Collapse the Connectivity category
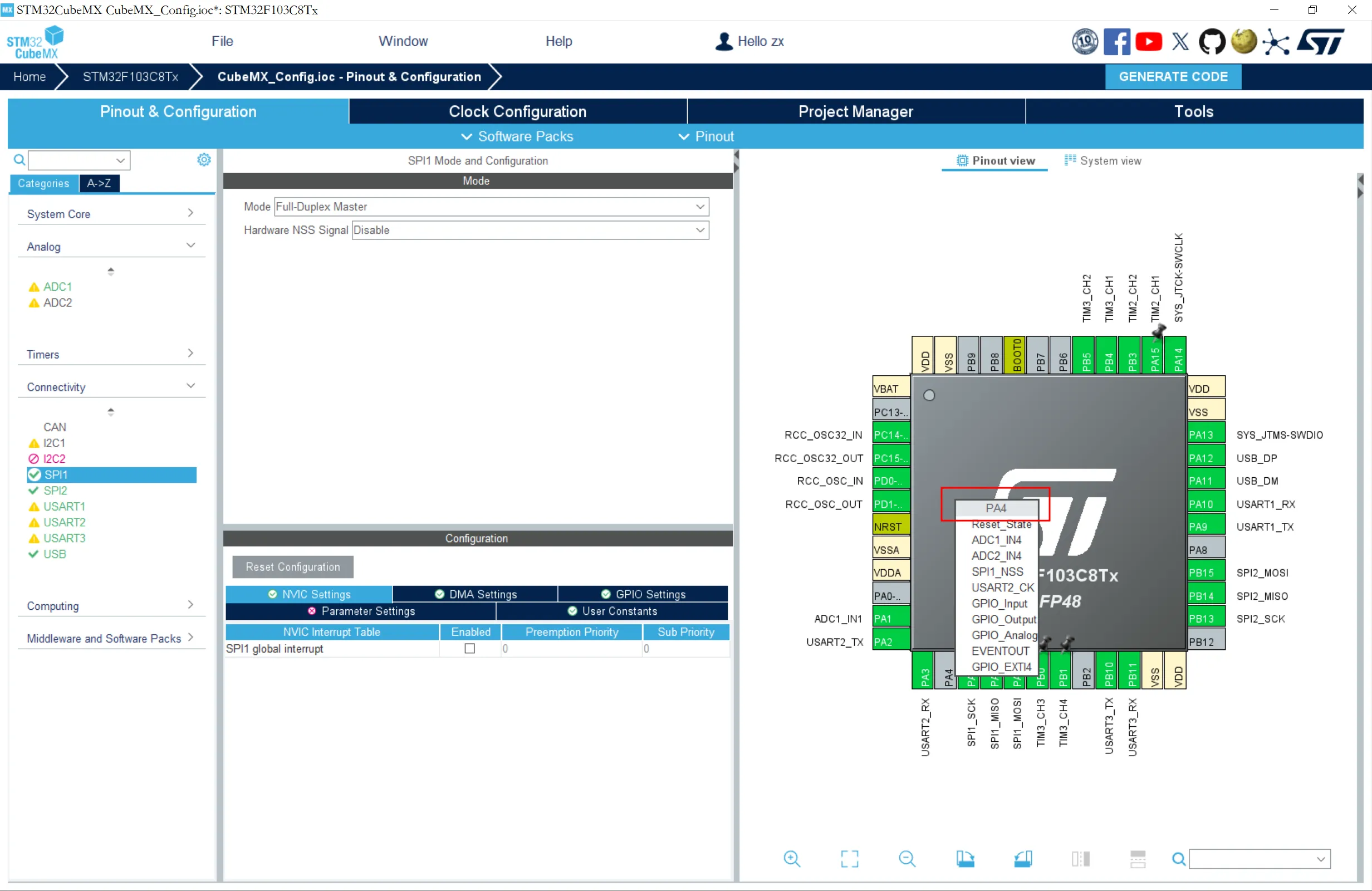This screenshot has width=1372, height=891. point(111,387)
